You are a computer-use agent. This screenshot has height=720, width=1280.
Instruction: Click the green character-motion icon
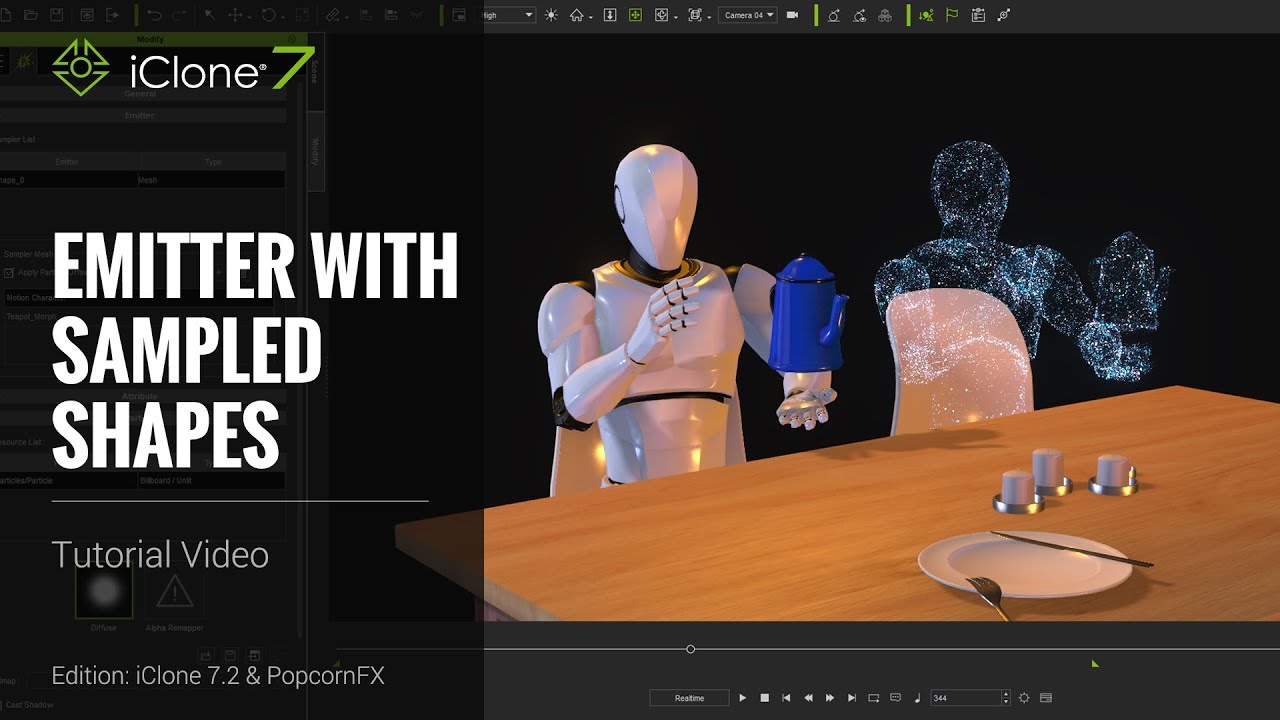927,15
